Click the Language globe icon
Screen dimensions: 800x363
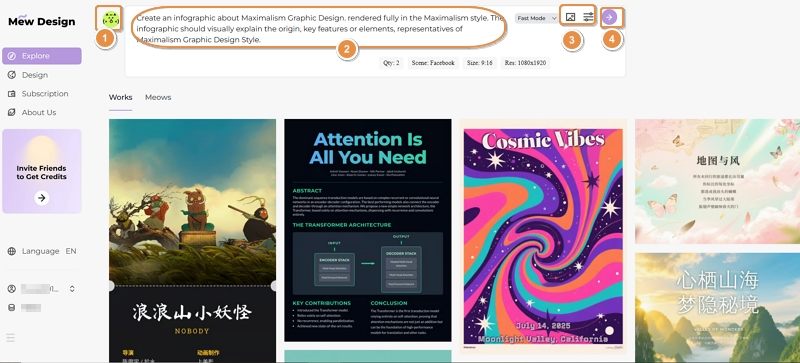pos(12,251)
